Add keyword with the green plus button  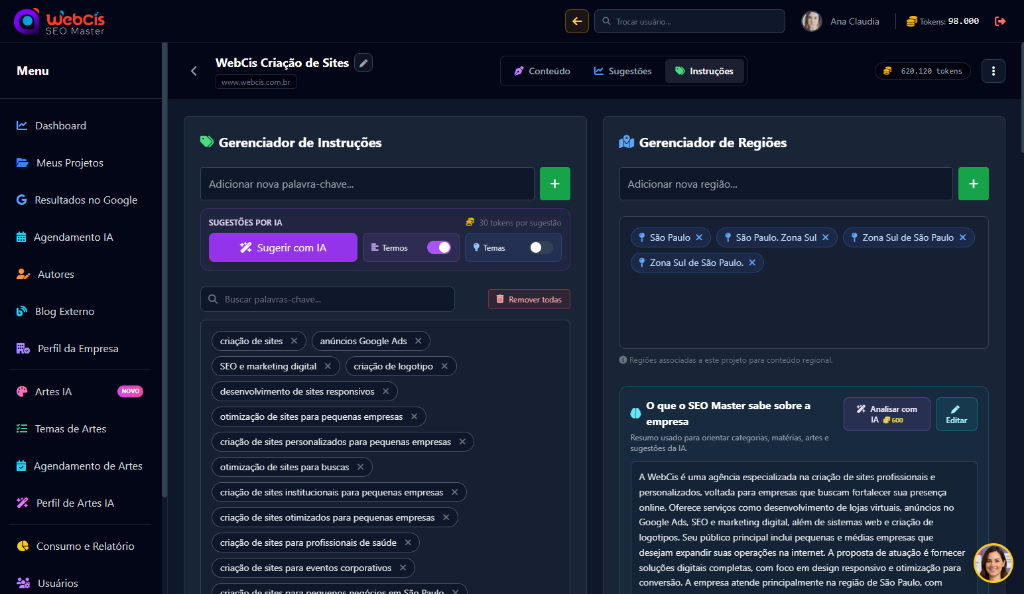[554, 184]
